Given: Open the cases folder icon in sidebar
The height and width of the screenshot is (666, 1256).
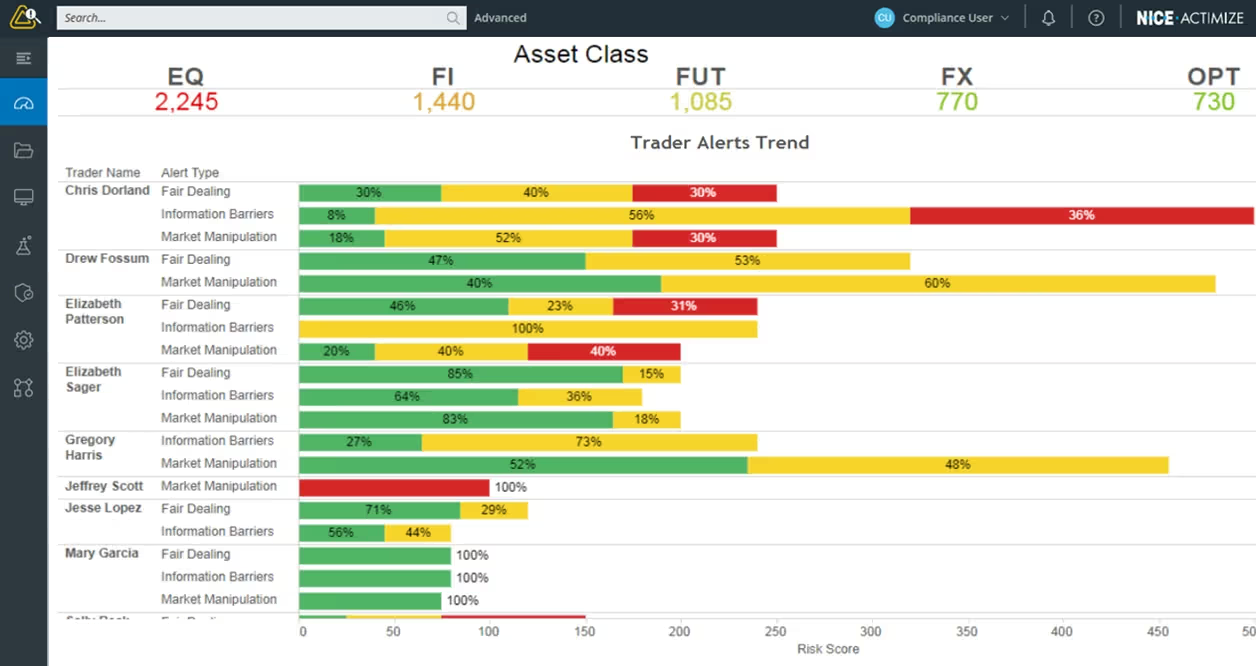Looking at the screenshot, I should 23,149.
